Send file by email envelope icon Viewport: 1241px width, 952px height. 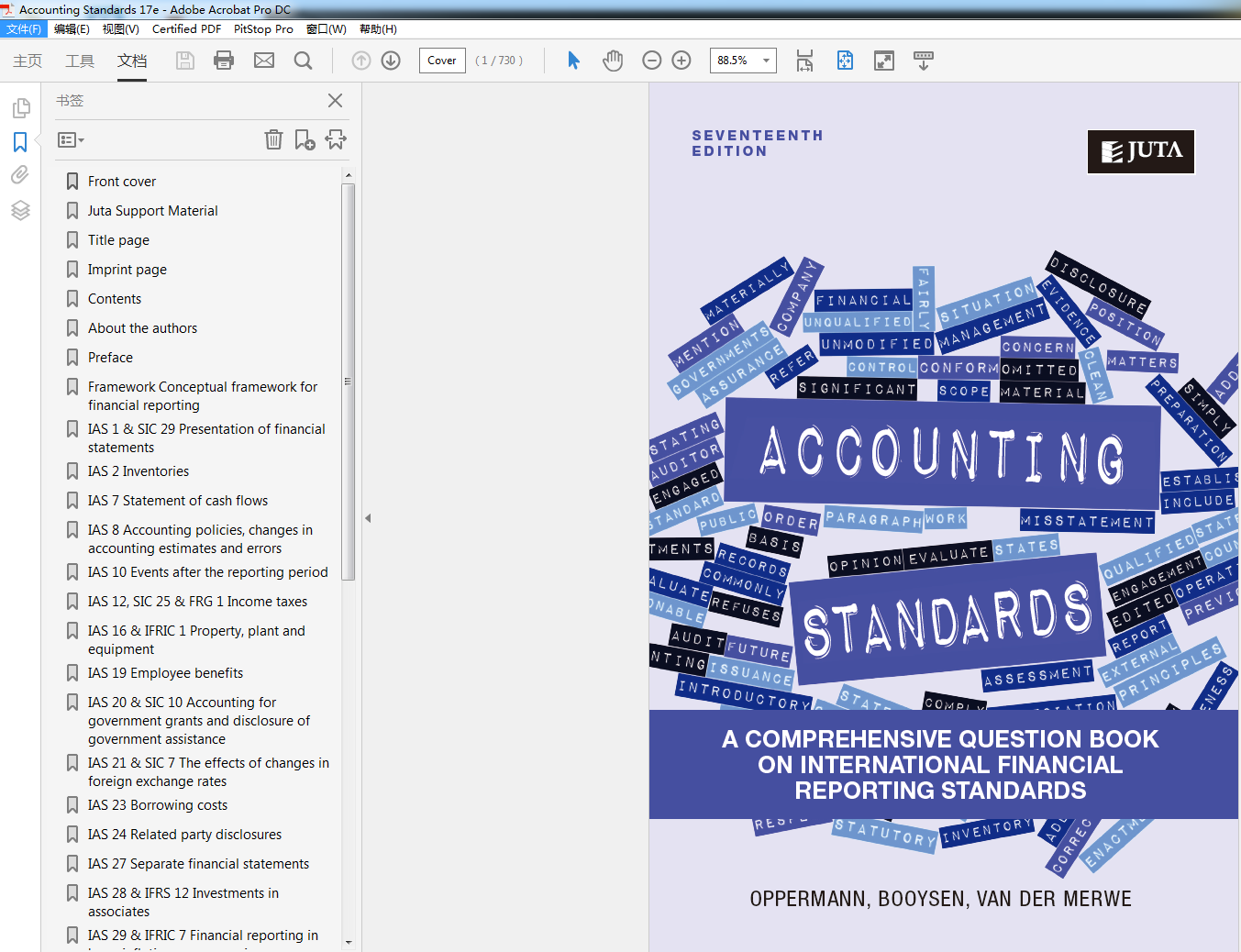click(264, 61)
